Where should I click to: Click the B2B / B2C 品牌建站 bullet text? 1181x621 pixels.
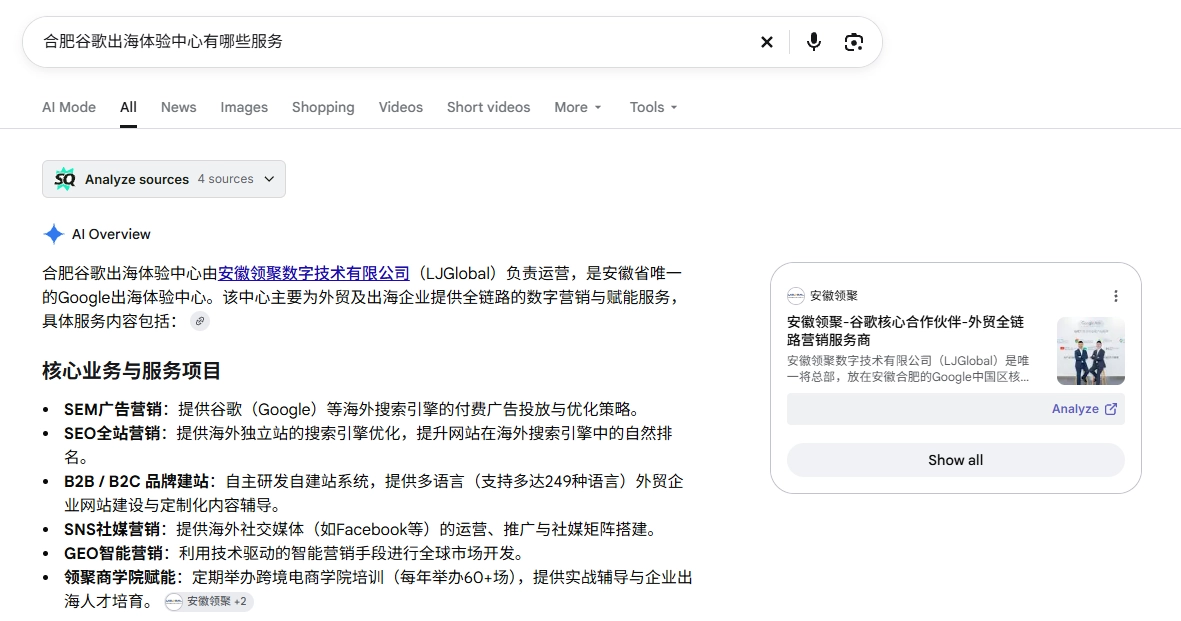pyautogui.click(x=374, y=493)
